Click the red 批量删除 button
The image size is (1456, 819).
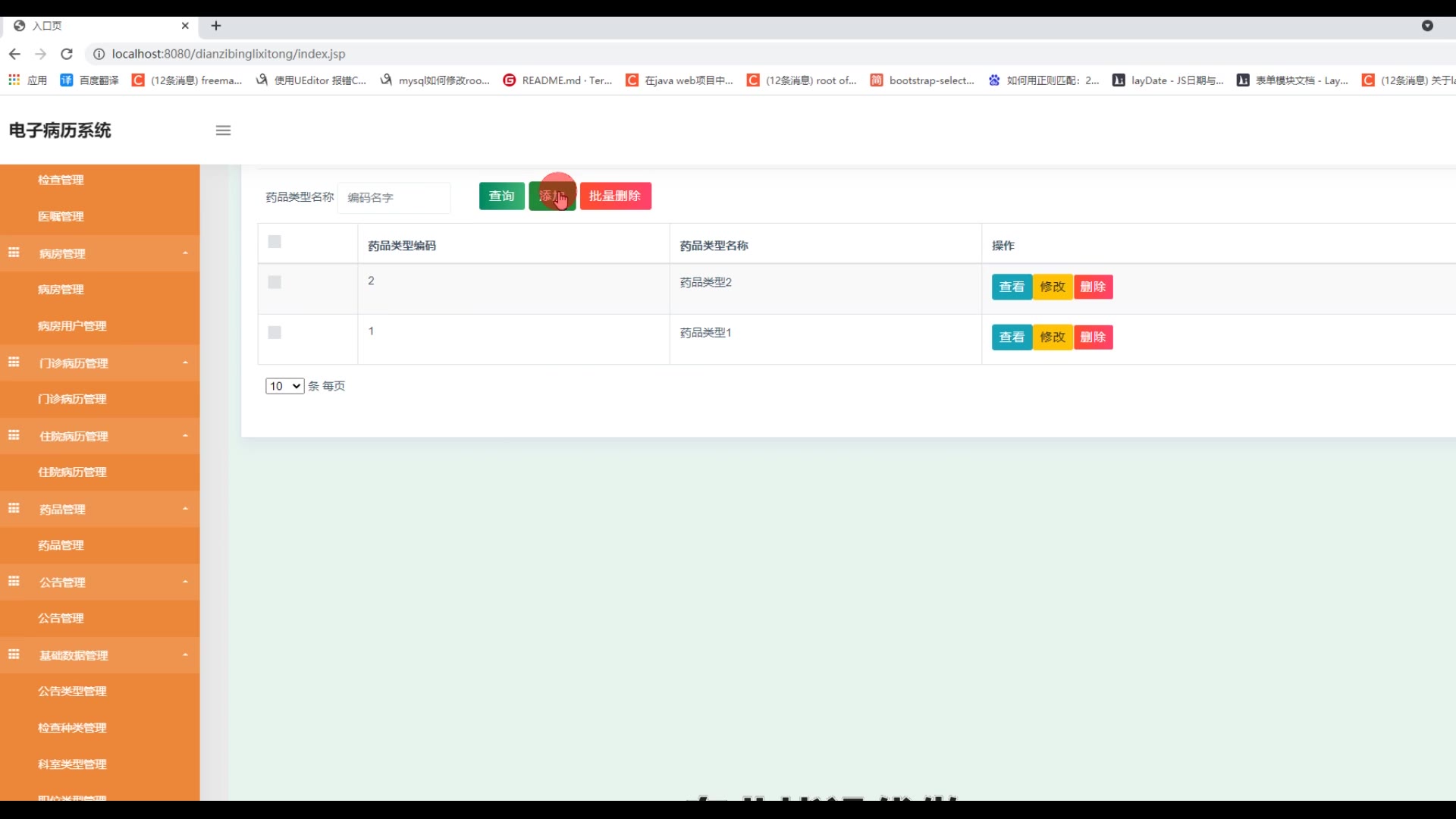point(615,196)
